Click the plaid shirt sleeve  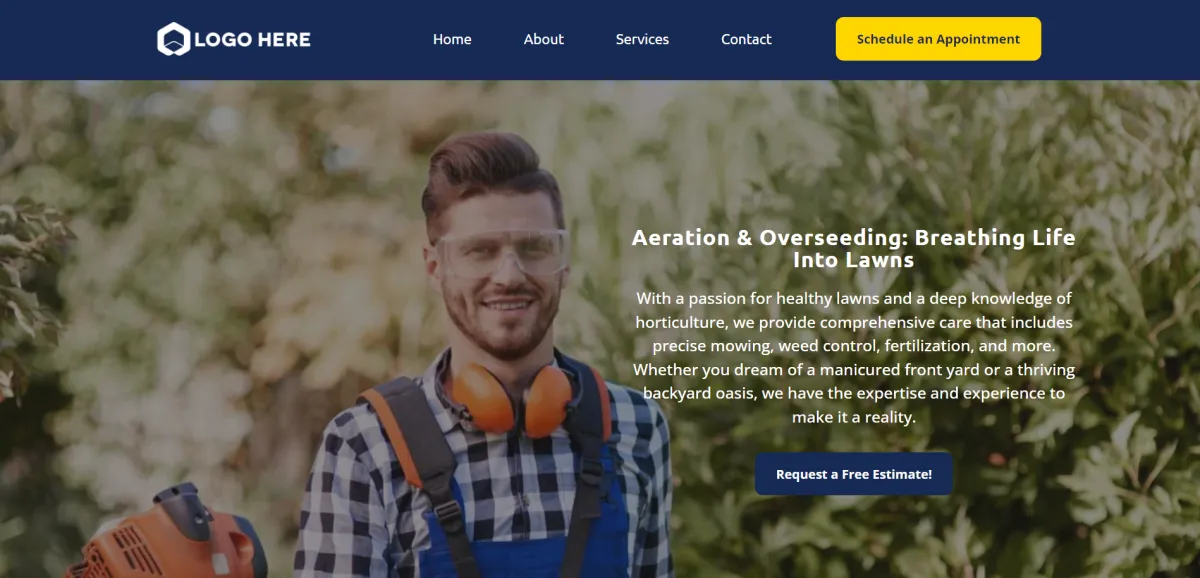click(330, 500)
